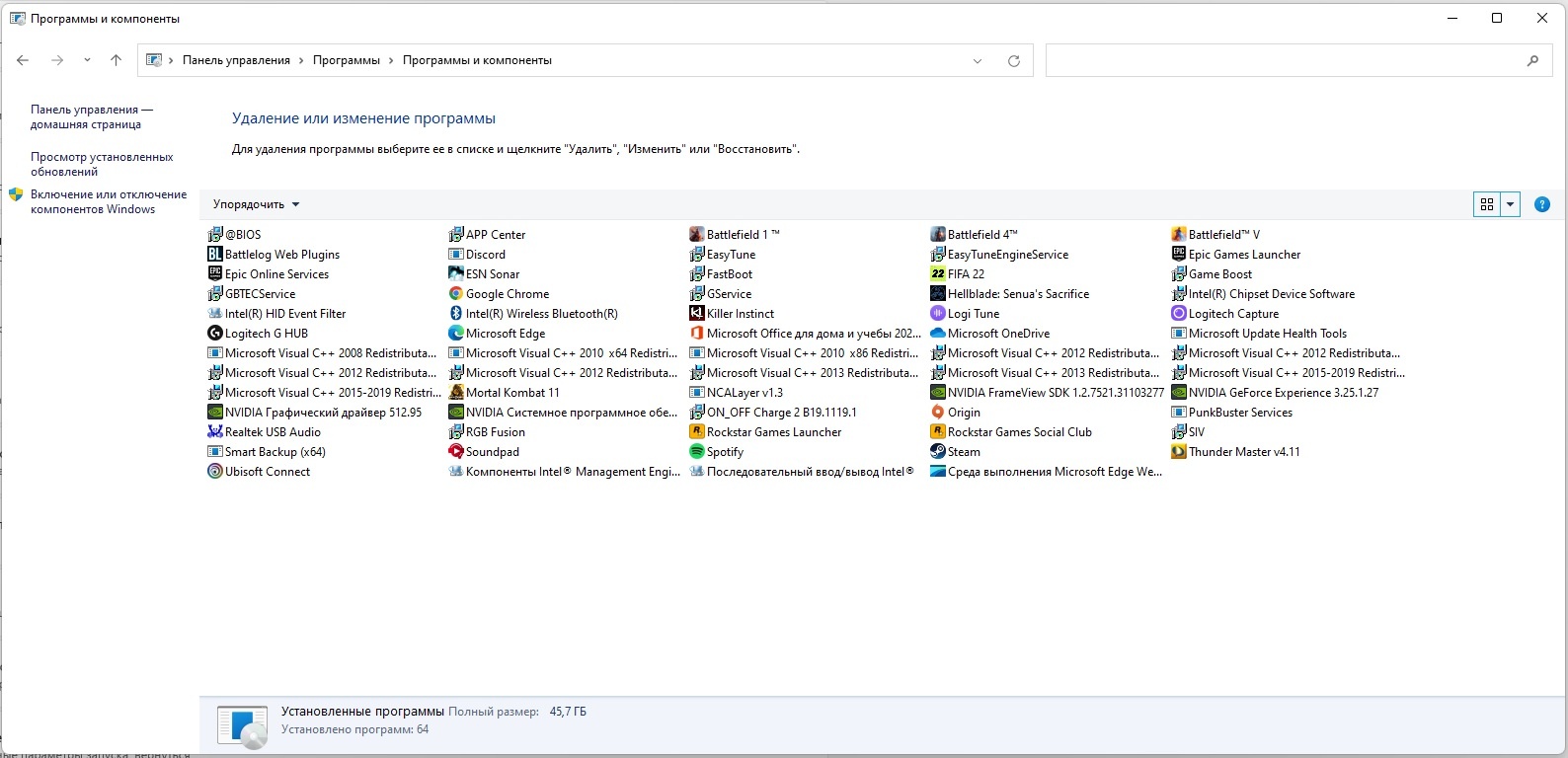Click the Battlefield V game icon
Viewport: 1568px width, 758px height.
pyautogui.click(x=1179, y=235)
